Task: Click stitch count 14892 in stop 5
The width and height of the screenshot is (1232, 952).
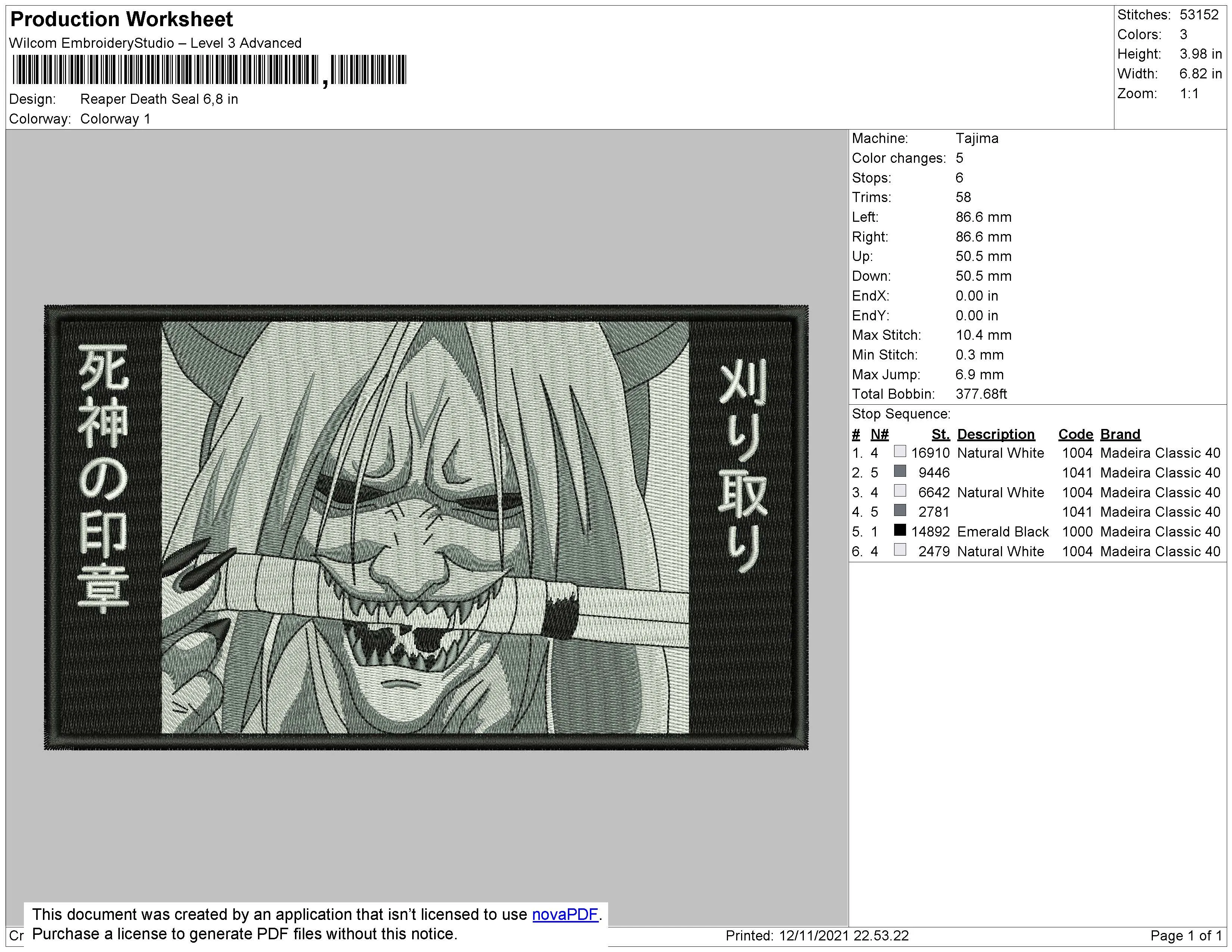Action: 930,532
